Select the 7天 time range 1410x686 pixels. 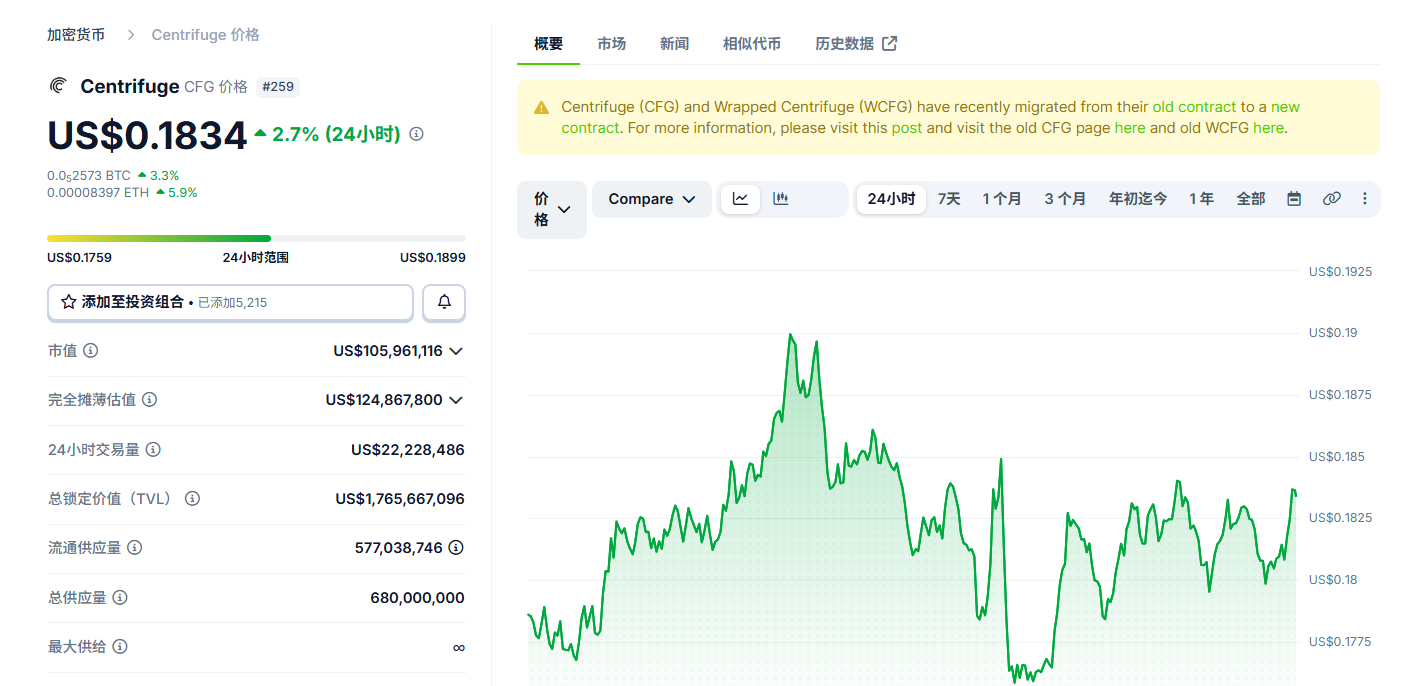949,199
